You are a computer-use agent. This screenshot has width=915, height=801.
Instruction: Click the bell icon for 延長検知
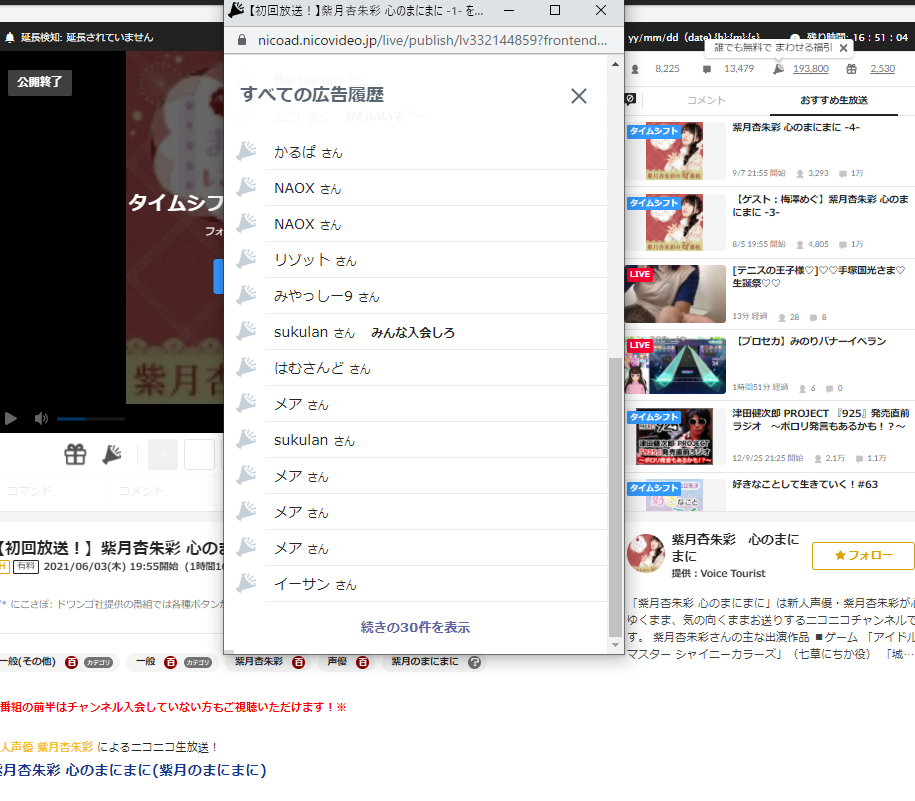tap(9, 38)
